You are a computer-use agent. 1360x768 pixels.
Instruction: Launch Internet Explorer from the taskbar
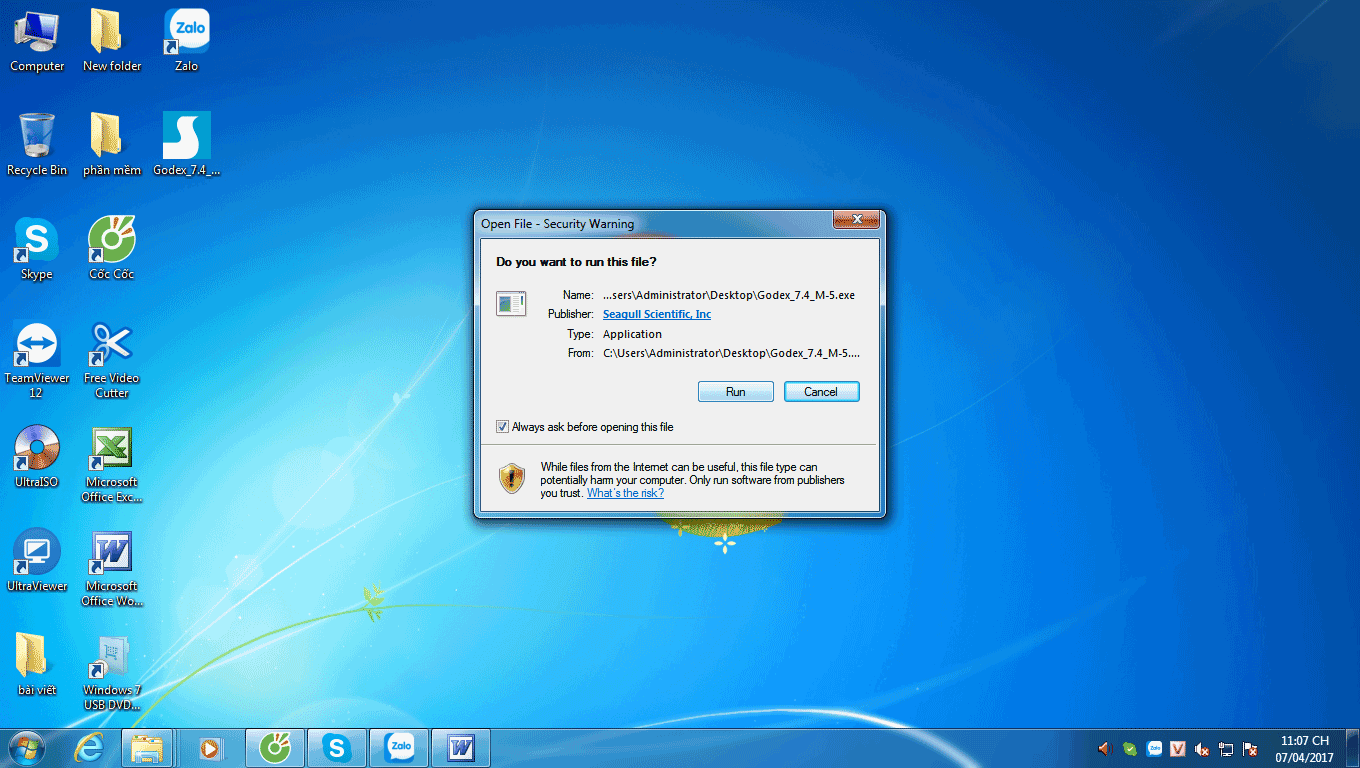pyautogui.click(x=89, y=748)
